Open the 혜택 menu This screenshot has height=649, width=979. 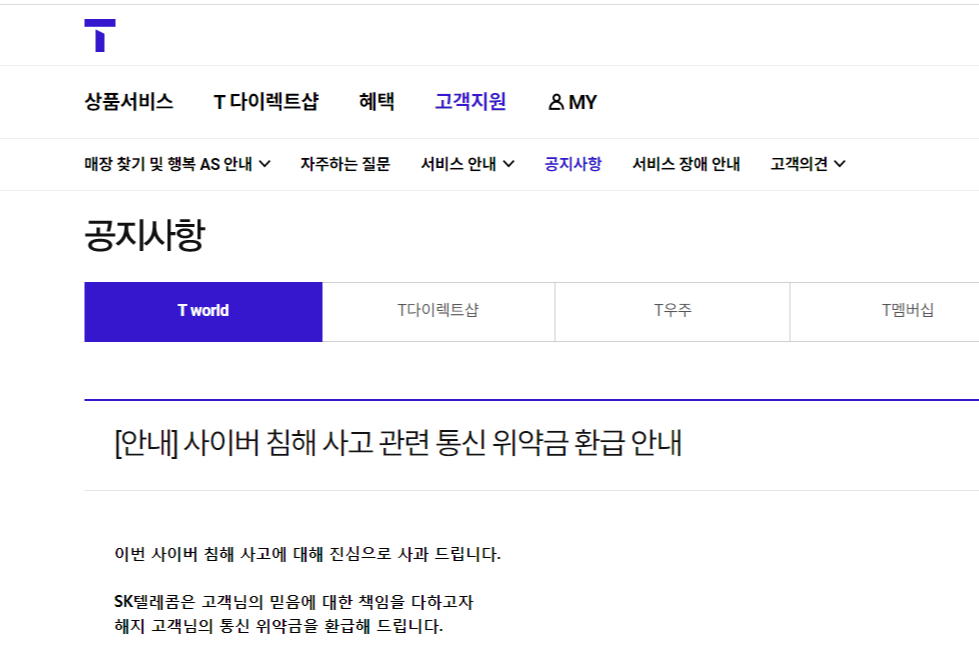tap(376, 102)
